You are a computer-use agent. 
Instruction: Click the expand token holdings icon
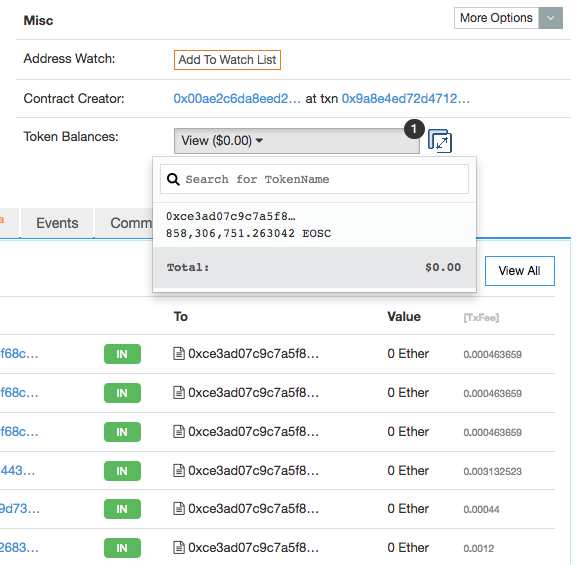coord(440,141)
